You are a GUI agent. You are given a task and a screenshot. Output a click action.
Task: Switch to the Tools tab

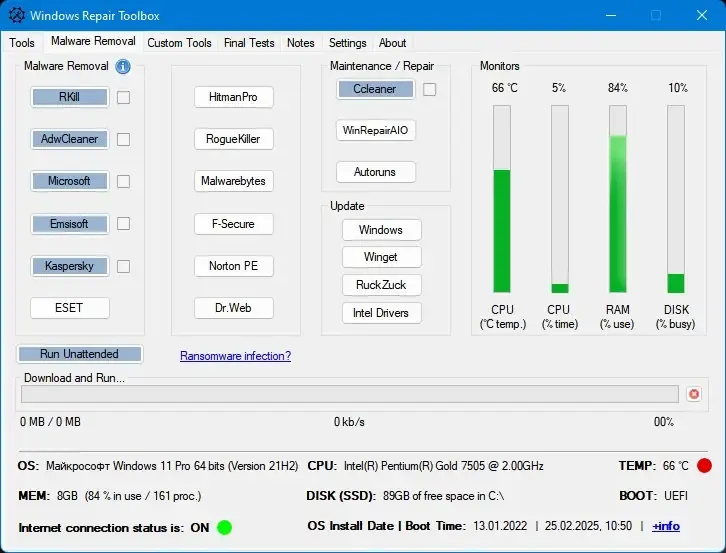(x=22, y=43)
